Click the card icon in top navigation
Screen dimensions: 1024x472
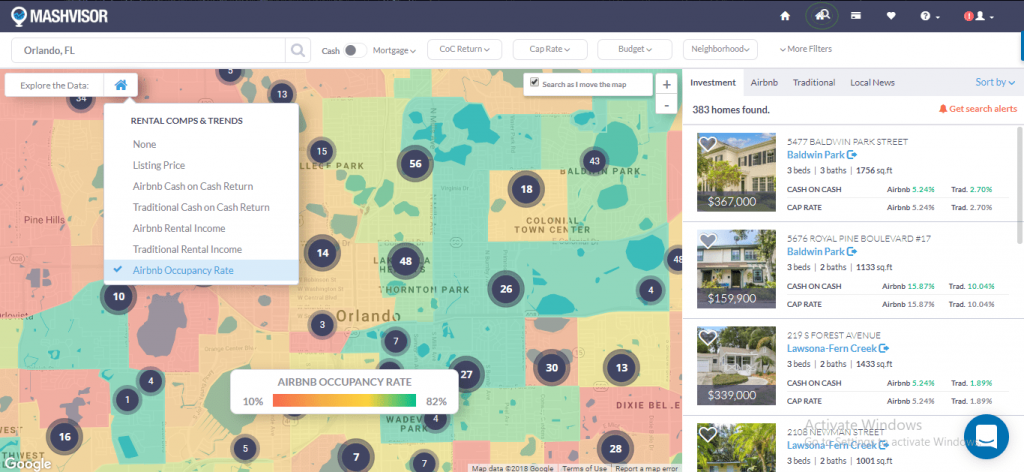857,16
